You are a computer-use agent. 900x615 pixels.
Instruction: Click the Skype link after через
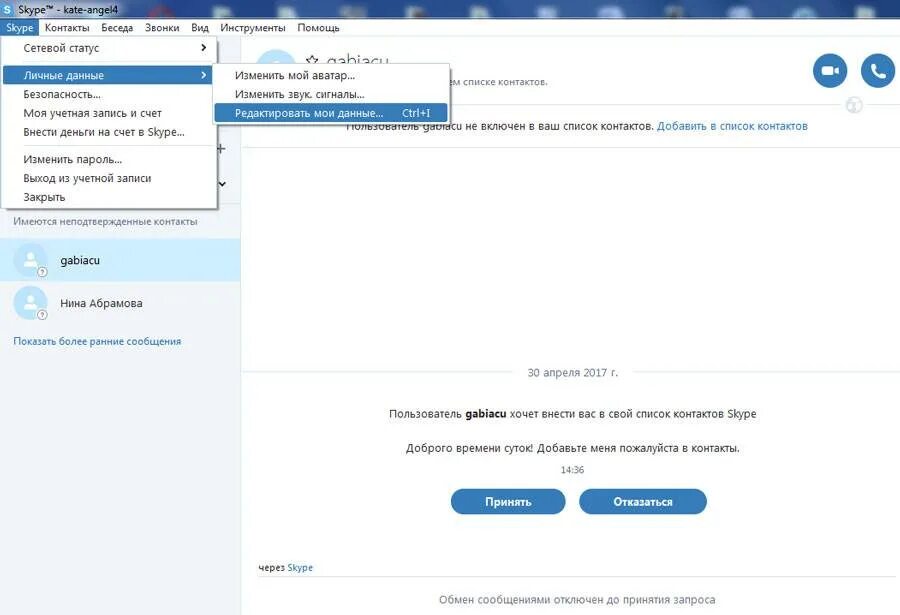click(x=300, y=567)
